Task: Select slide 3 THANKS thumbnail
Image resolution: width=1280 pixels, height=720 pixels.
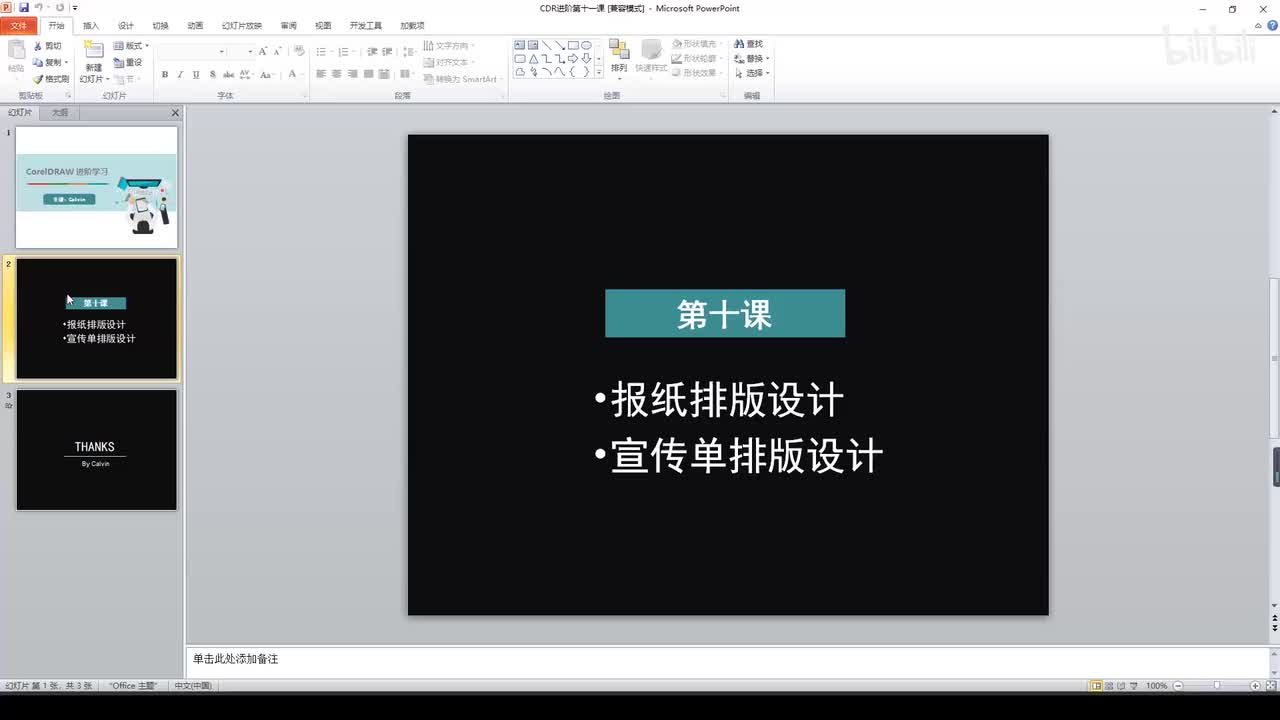Action: [x=97, y=450]
